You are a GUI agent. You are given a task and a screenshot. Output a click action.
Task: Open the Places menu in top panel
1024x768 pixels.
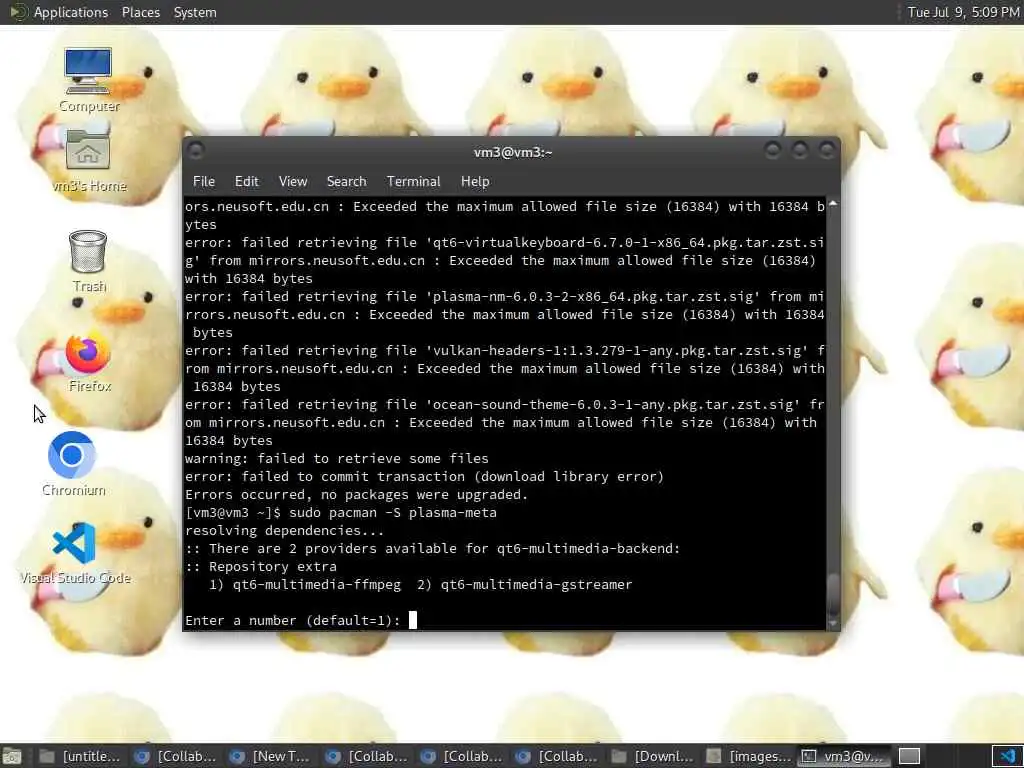(x=140, y=12)
